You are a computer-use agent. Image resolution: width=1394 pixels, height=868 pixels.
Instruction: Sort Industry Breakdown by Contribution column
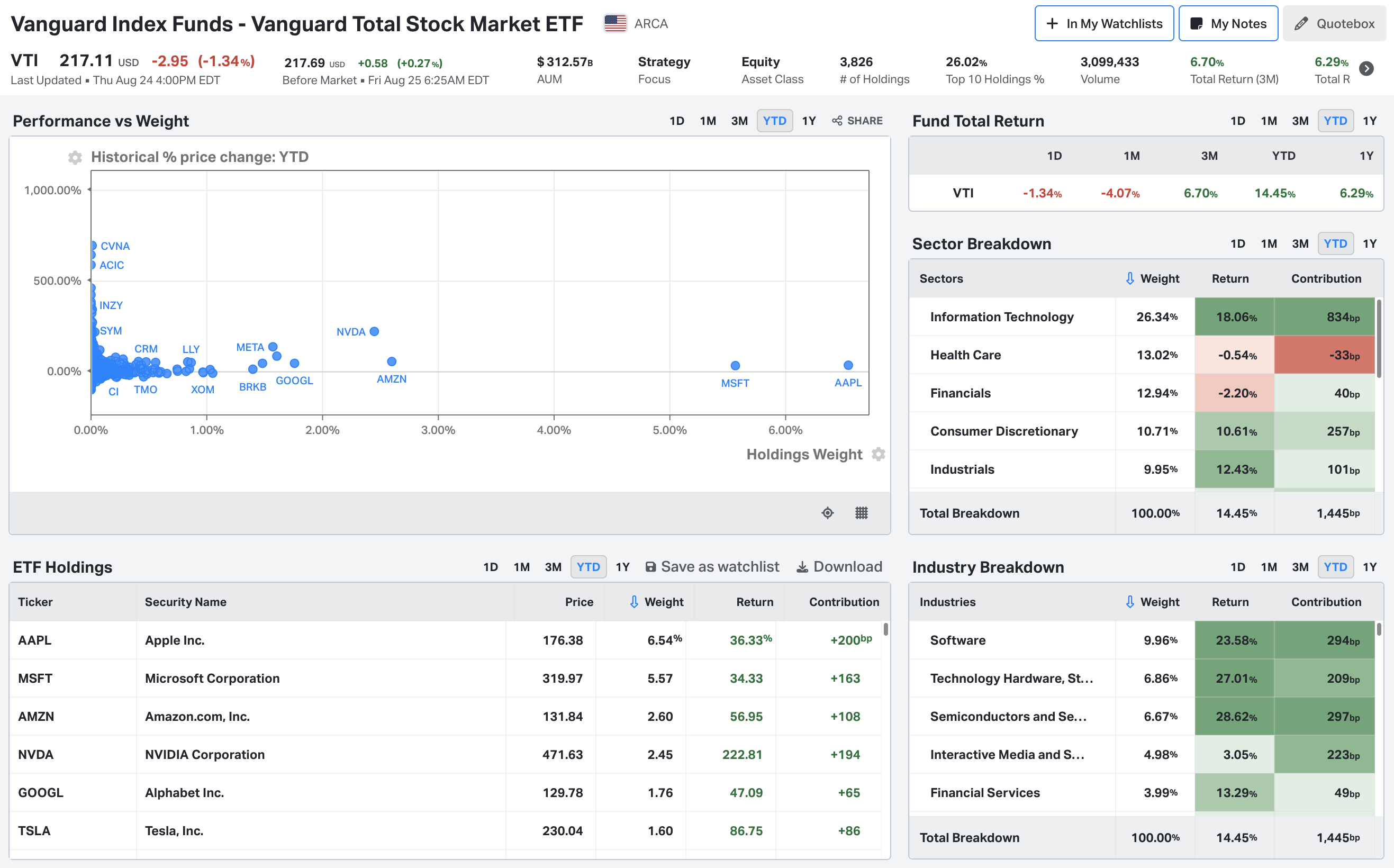click(x=1326, y=602)
